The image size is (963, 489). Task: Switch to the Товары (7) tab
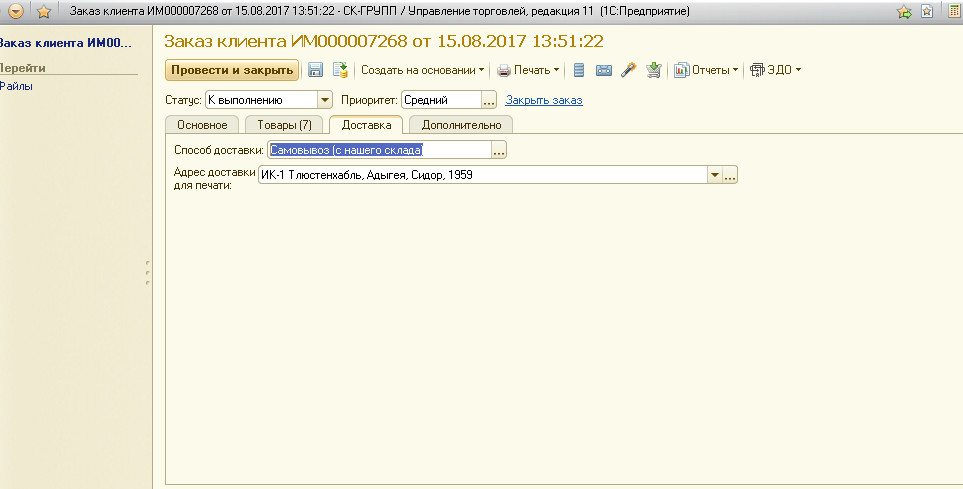[284, 125]
